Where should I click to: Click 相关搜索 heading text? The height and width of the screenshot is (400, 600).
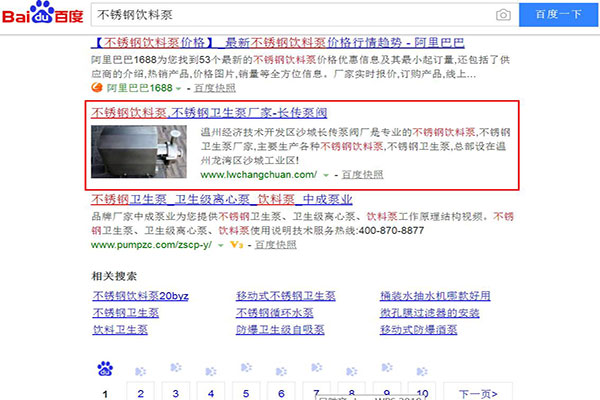(x=114, y=276)
